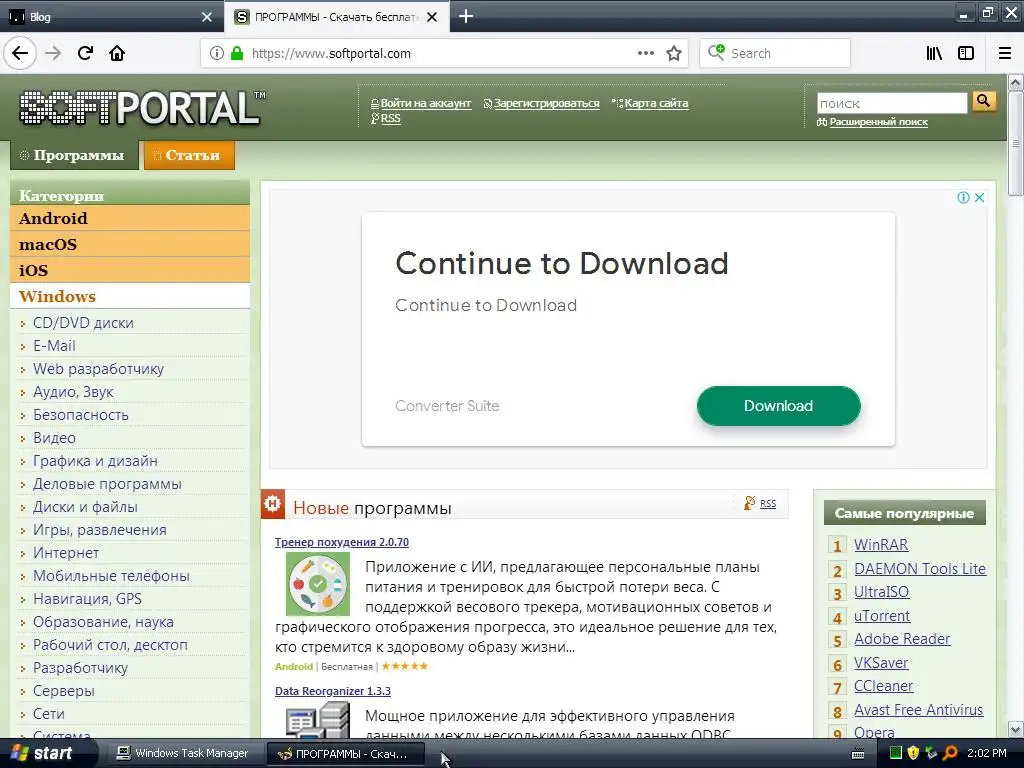This screenshot has height=768, width=1024.
Task: Show site information icon in address bar
Action: click(217, 54)
